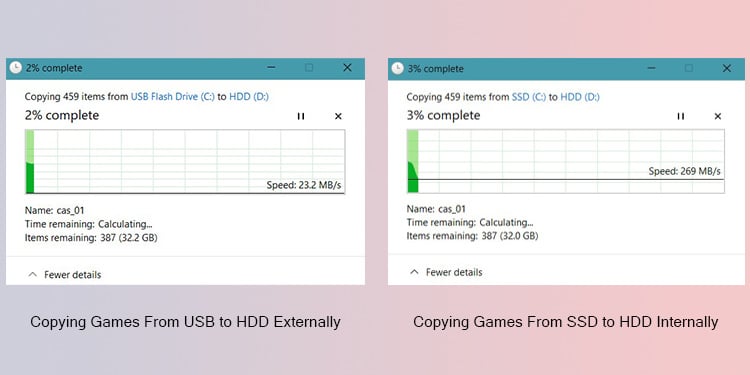Screen dimensions: 750x375
Task: Open the USB Flash Drive (C:) link
Action: 173,97
